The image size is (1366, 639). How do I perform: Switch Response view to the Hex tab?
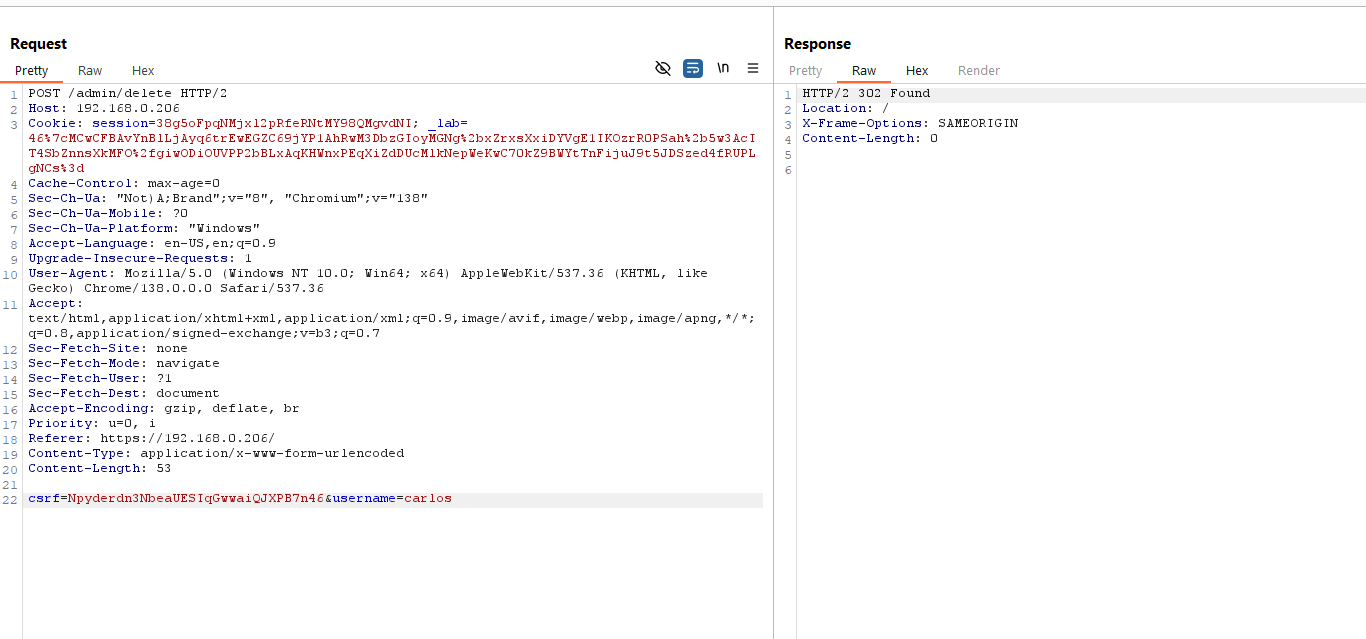pos(917,71)
